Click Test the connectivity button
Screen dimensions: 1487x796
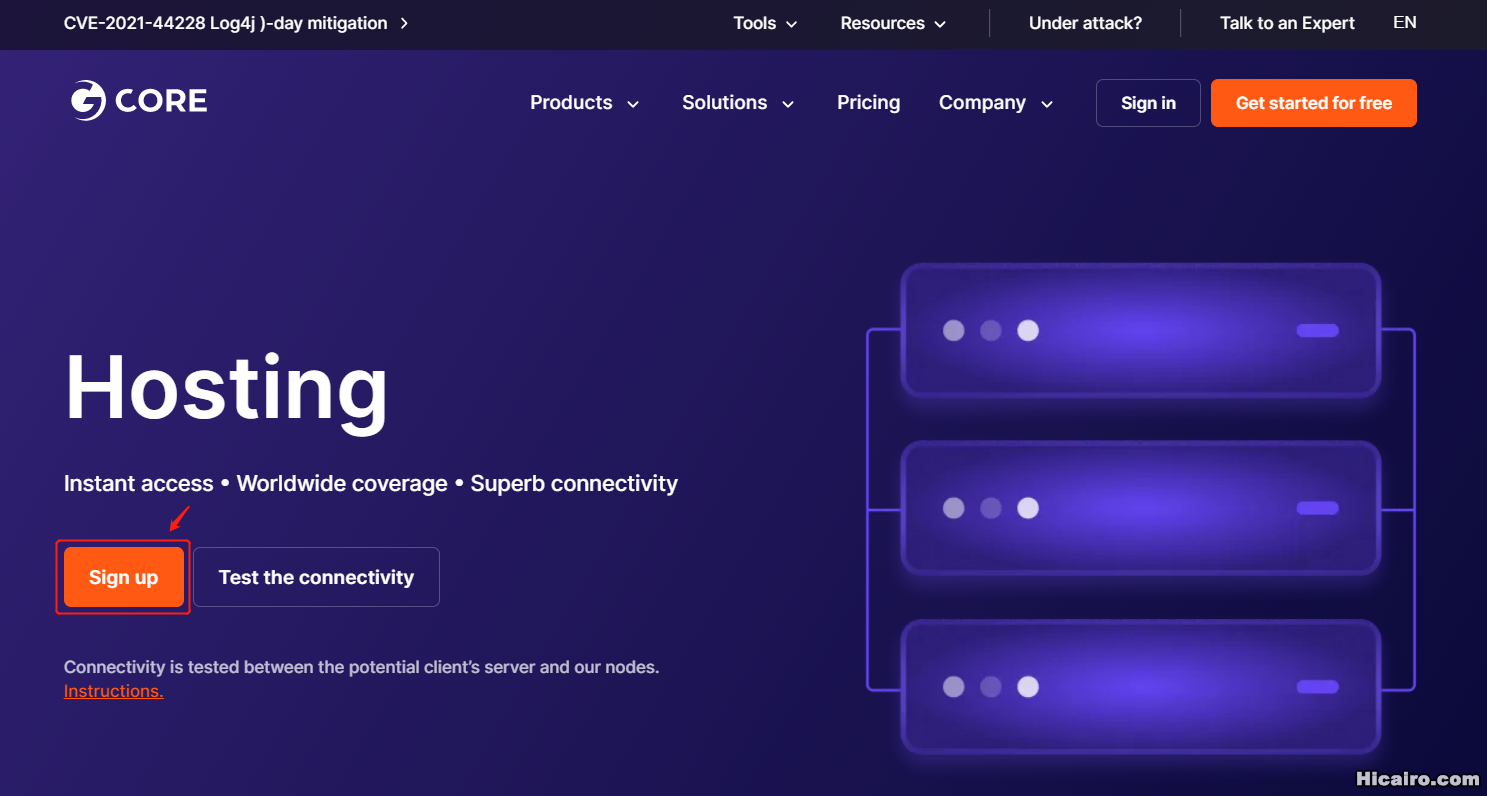pyautogui.click(x=316, y=577)
